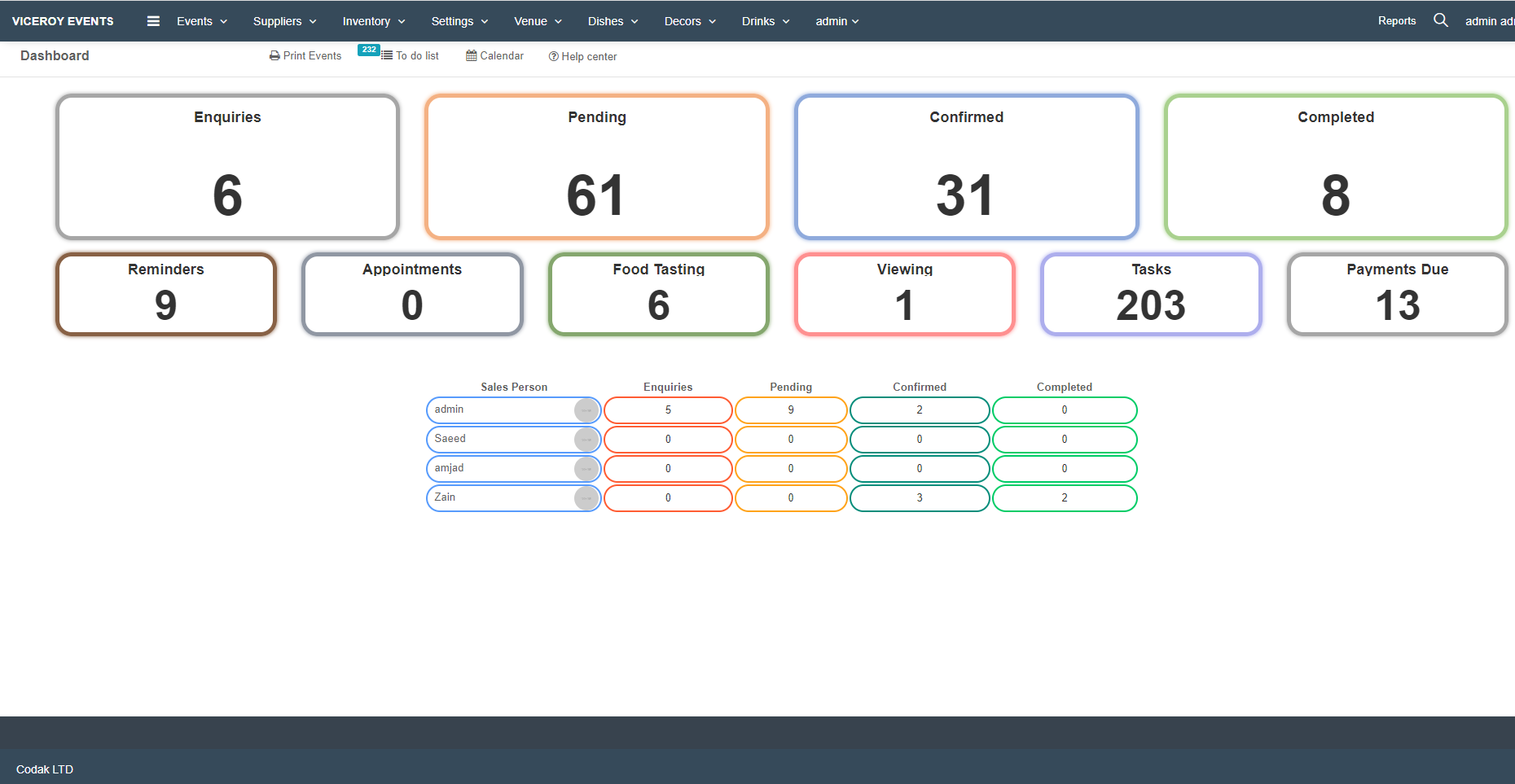Open the Calendar using the calendar icon
The image size is (1515, 784).
coord(471,55)
